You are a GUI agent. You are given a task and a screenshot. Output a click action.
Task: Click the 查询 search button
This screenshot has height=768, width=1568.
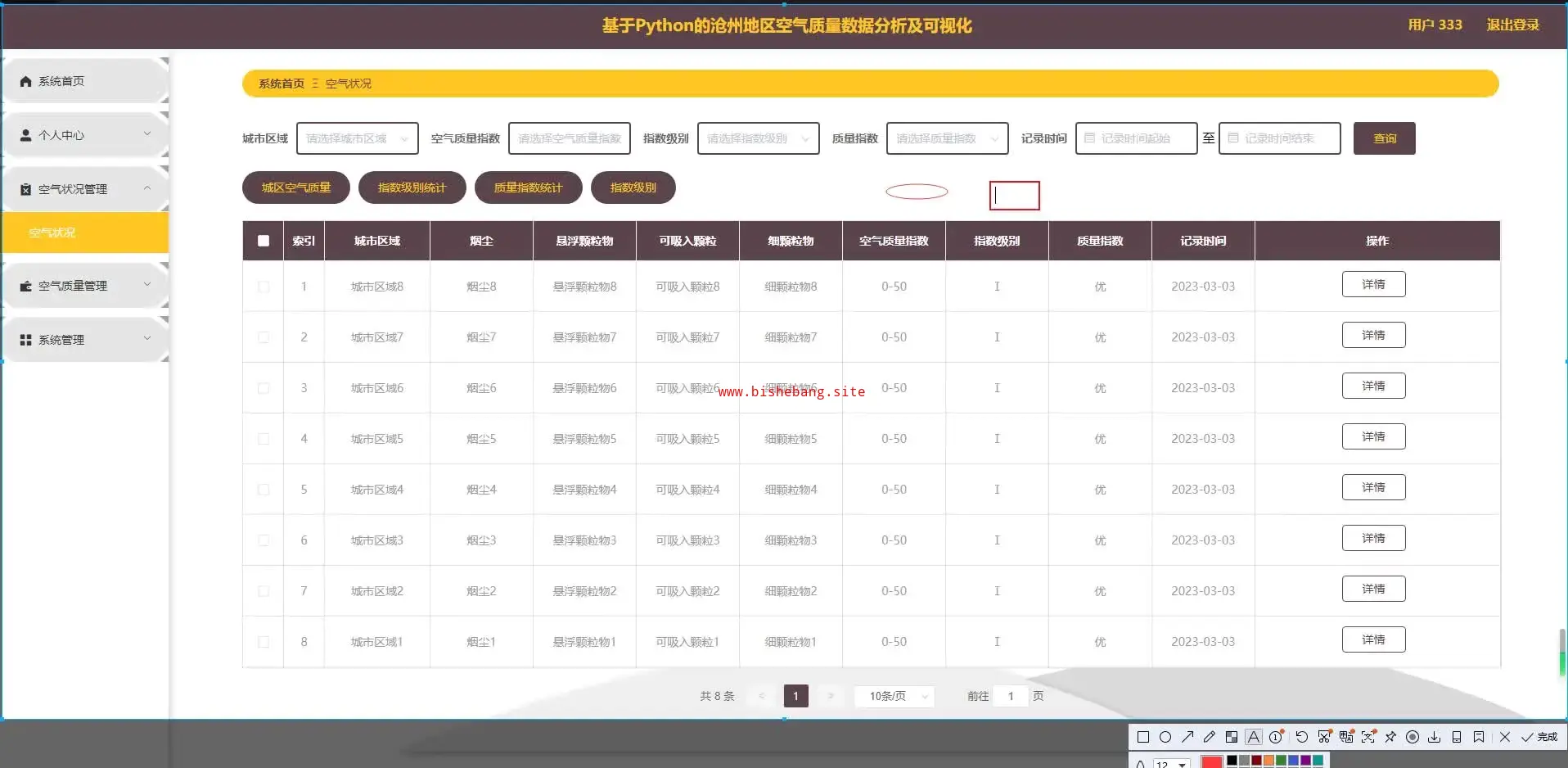click(1384, 138)
